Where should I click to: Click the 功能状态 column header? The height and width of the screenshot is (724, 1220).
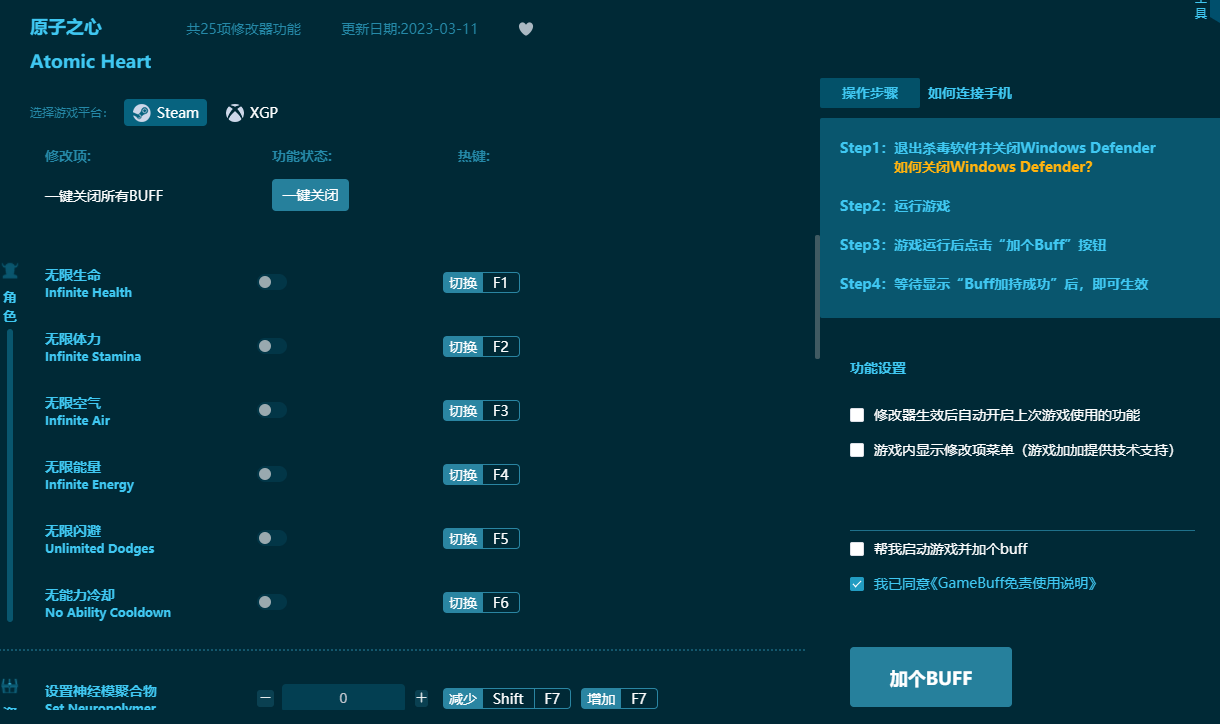302,157
